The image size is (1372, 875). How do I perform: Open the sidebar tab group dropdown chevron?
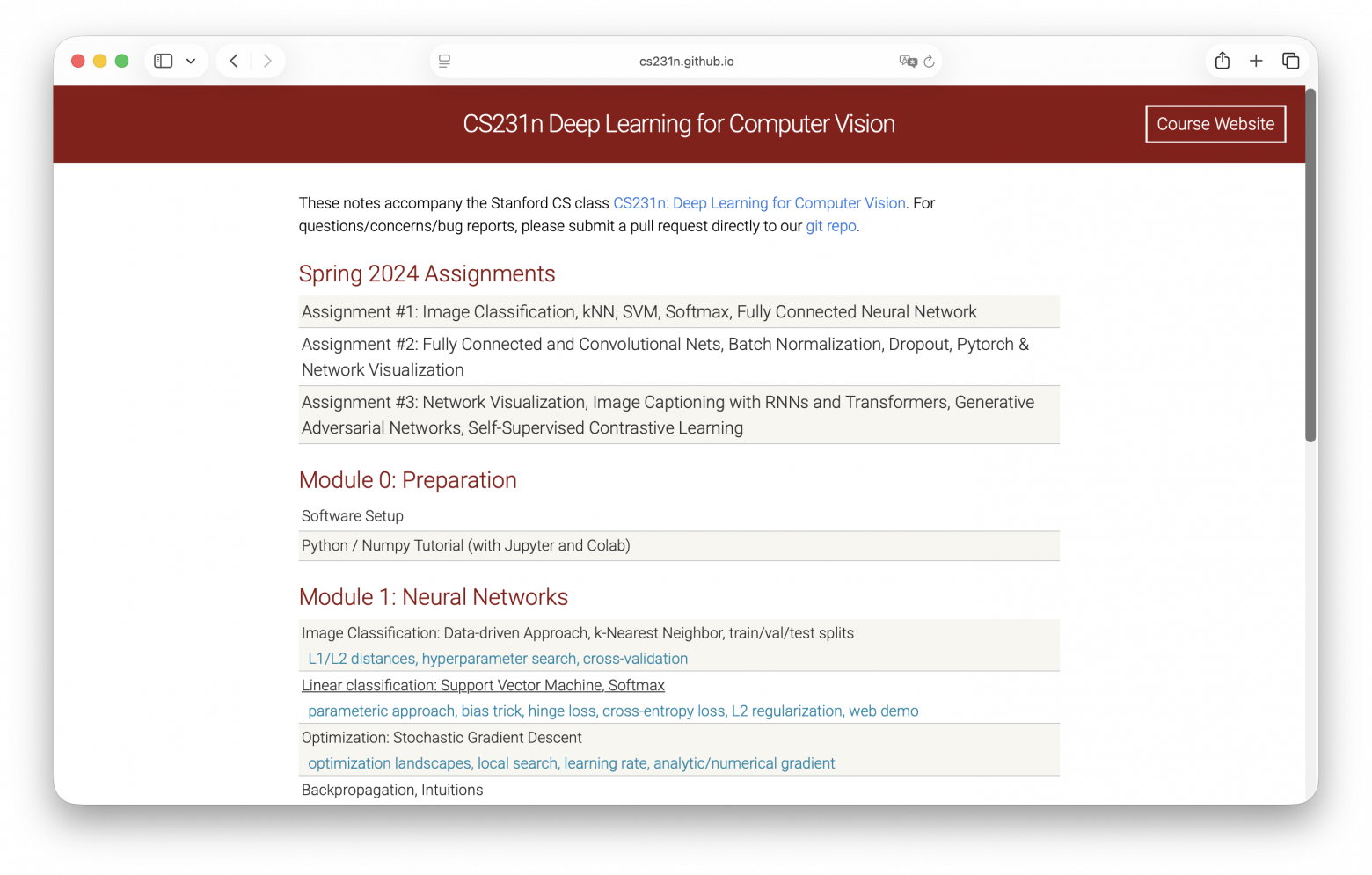coord(191,61)
